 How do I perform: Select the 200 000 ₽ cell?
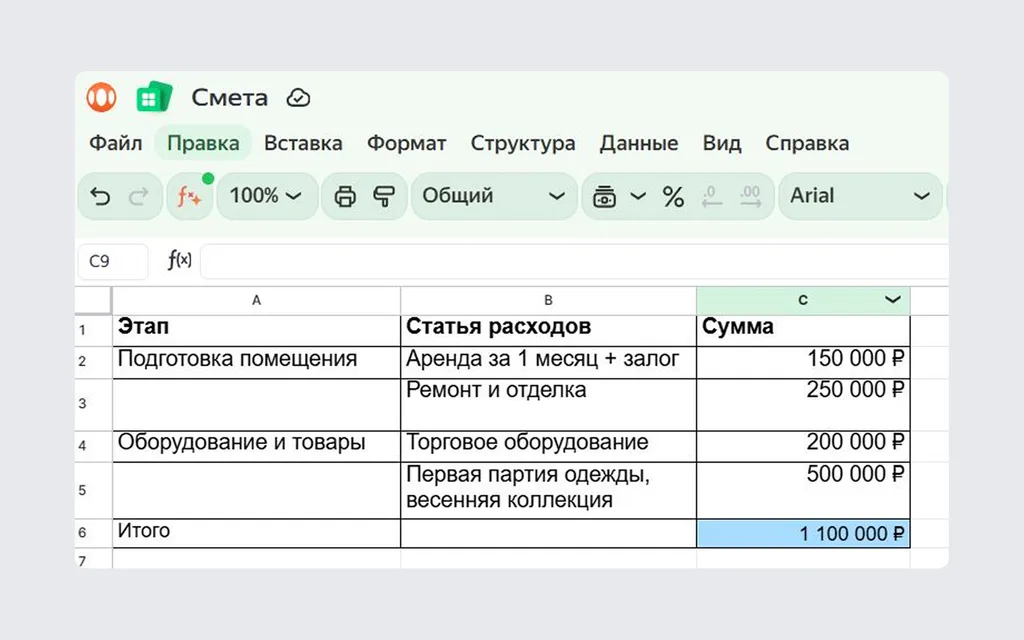pos(803,446)
